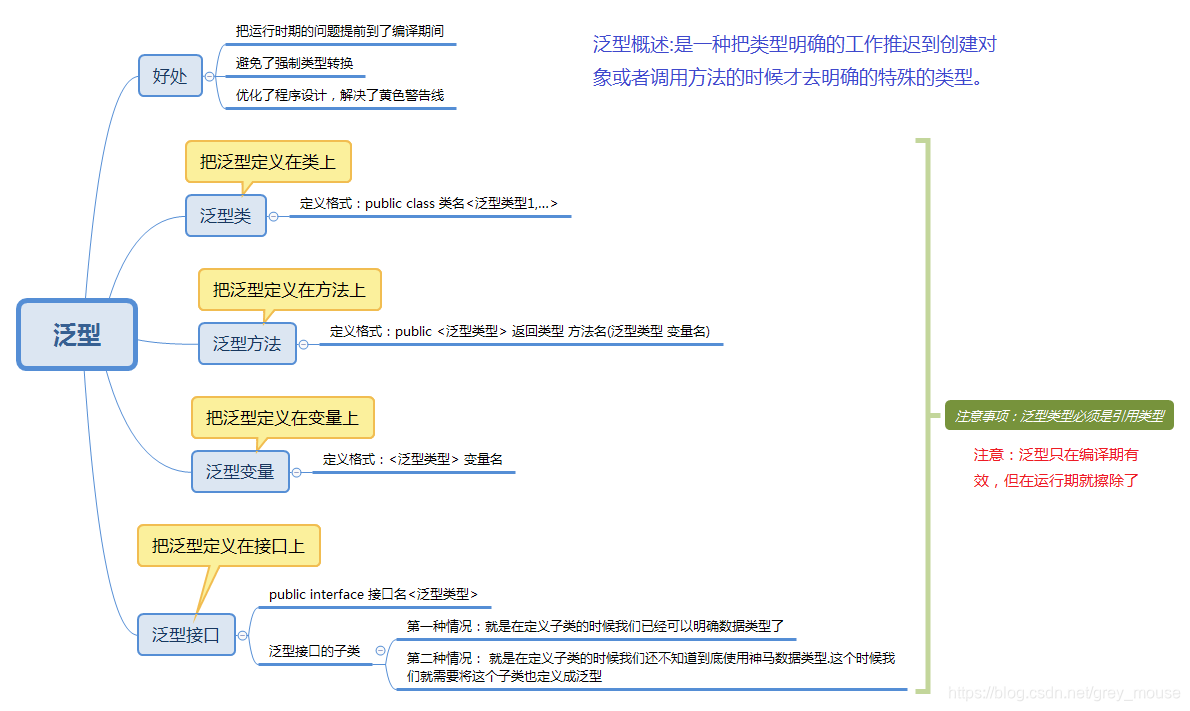Collapse the 泛型变量 branch toggle
The height and width of the screenshot is (711, 1190).
click(296, 472)
